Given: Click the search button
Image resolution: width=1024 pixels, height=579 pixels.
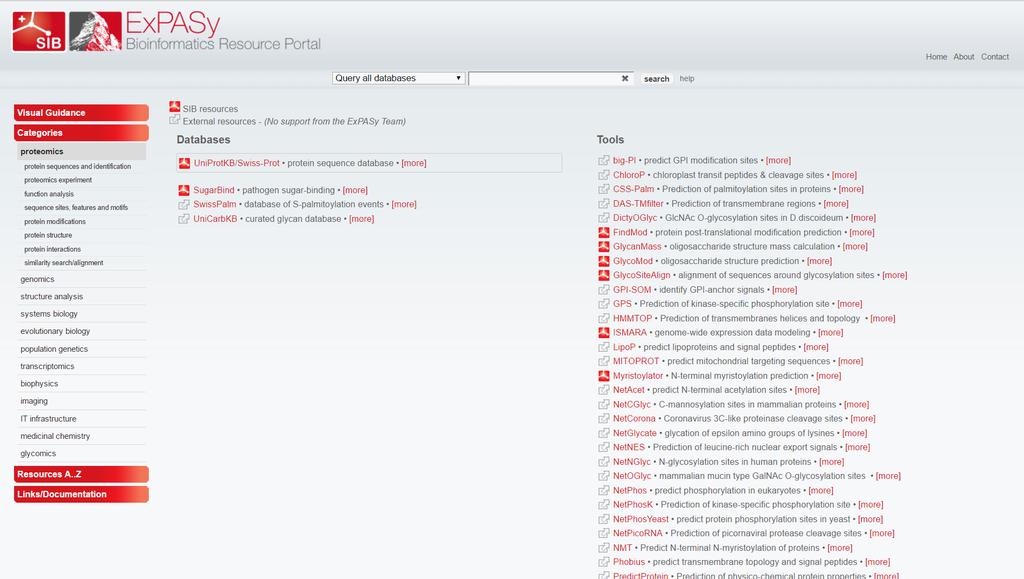Looking at the screenshot, I should pos(656,79).
